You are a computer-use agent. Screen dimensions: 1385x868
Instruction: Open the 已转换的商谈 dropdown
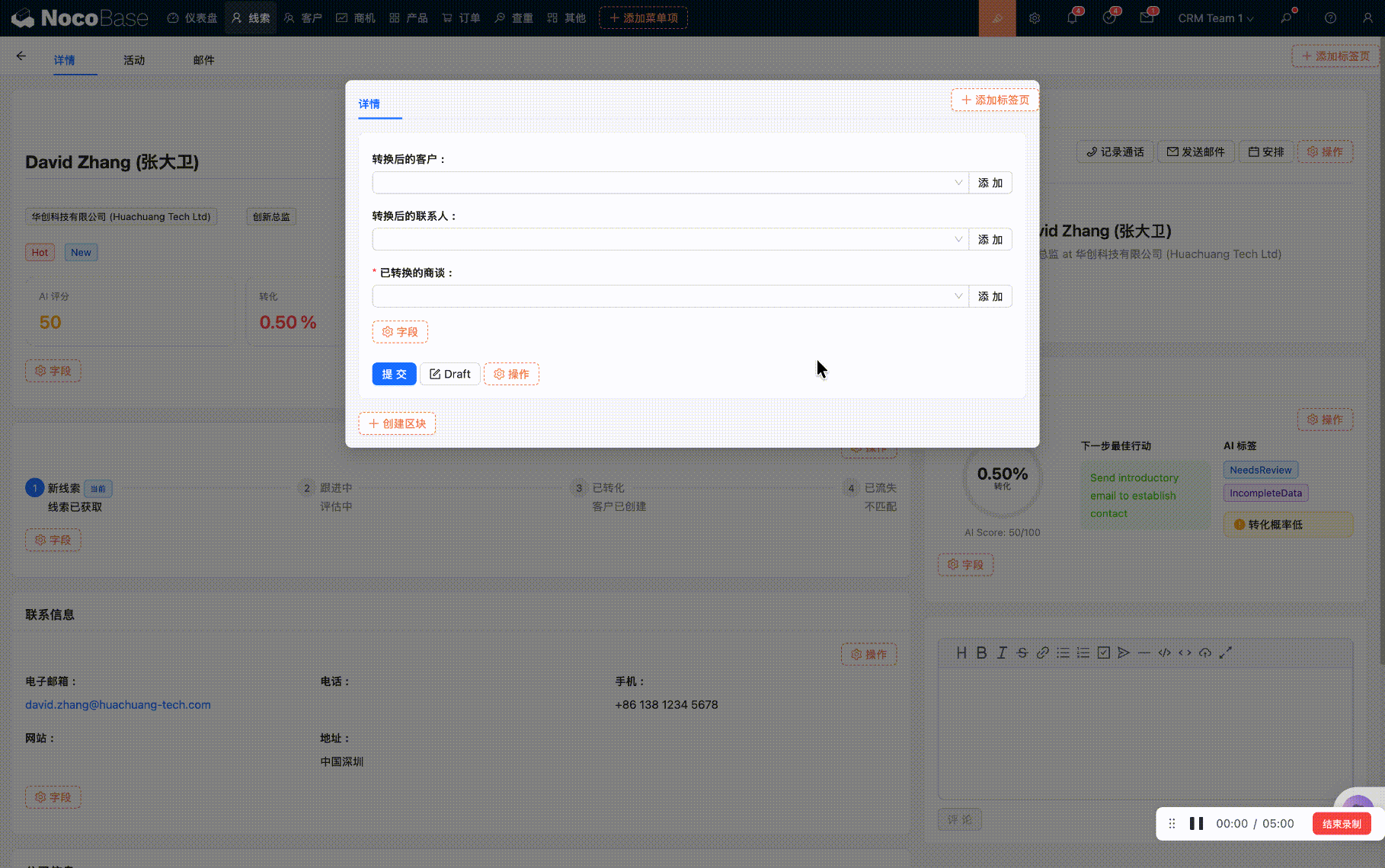click(x=670, y=296)
